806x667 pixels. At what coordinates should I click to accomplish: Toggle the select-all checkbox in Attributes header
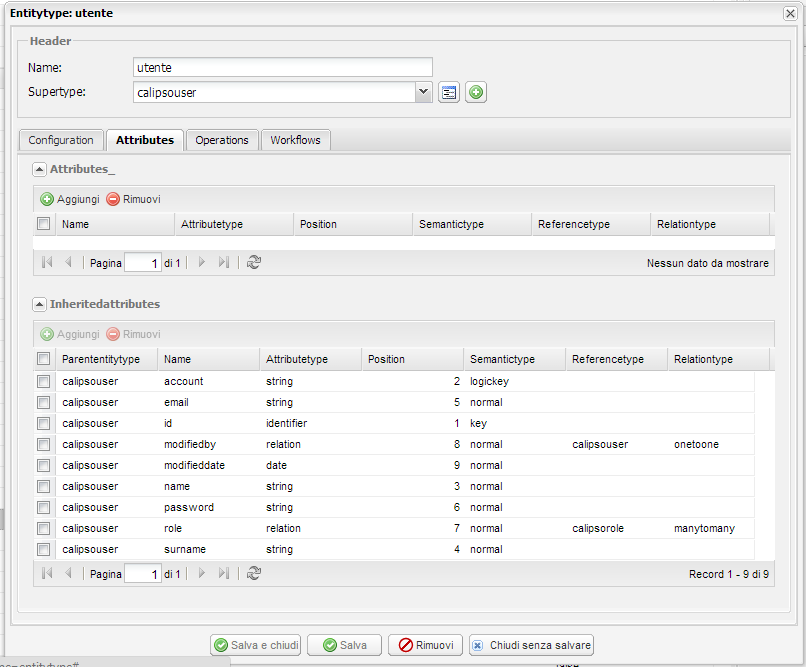point(43,223)
